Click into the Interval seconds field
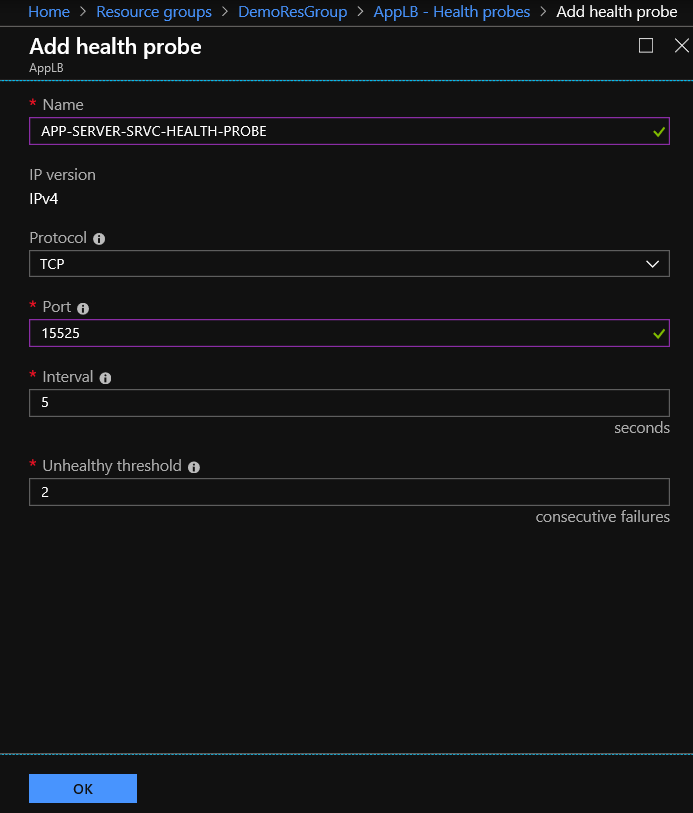 point(349,403)
